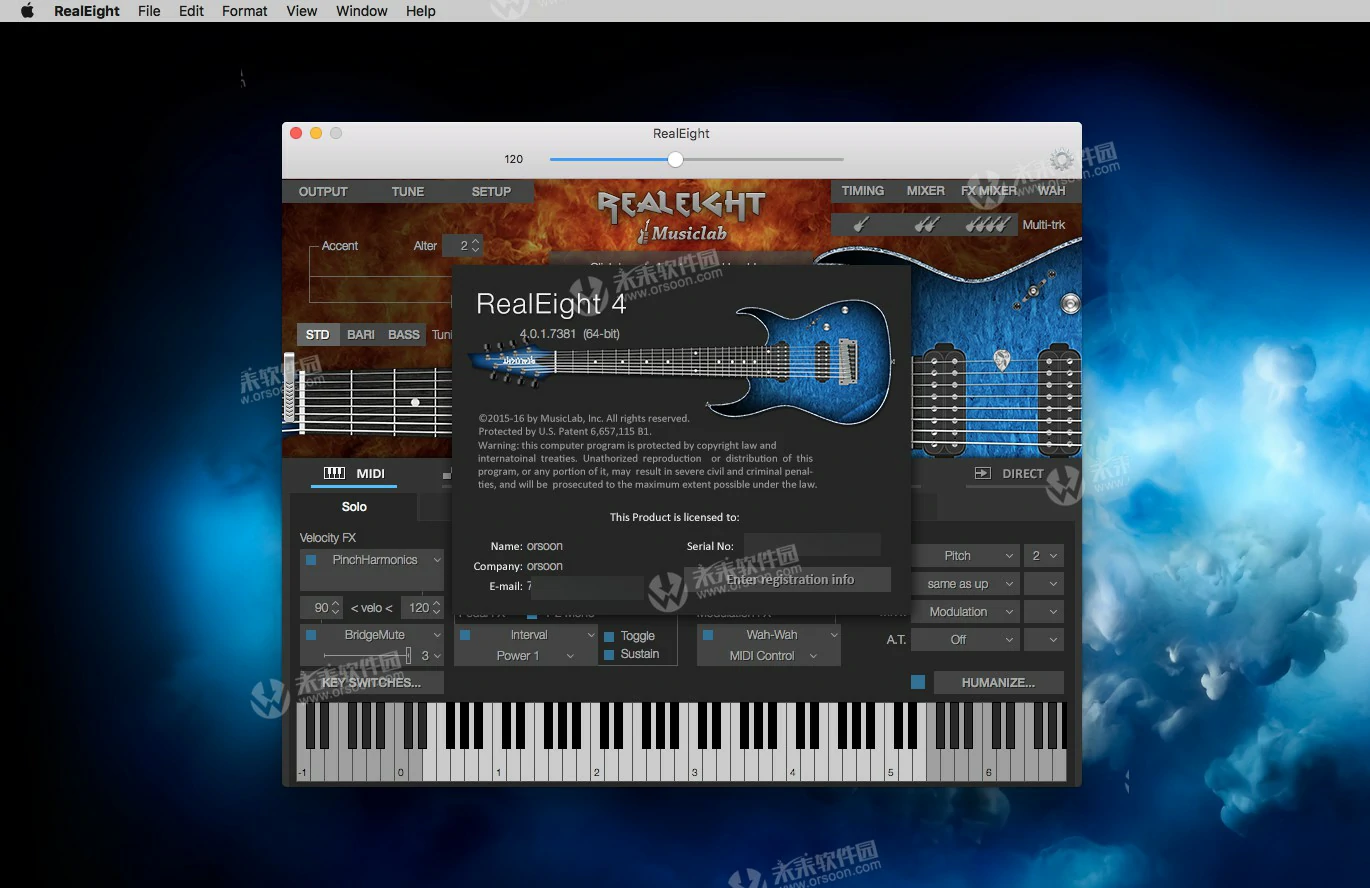Click the white dot on the fretboard
This screenshot has width=1370, height=888.
(x=415, y=402)
